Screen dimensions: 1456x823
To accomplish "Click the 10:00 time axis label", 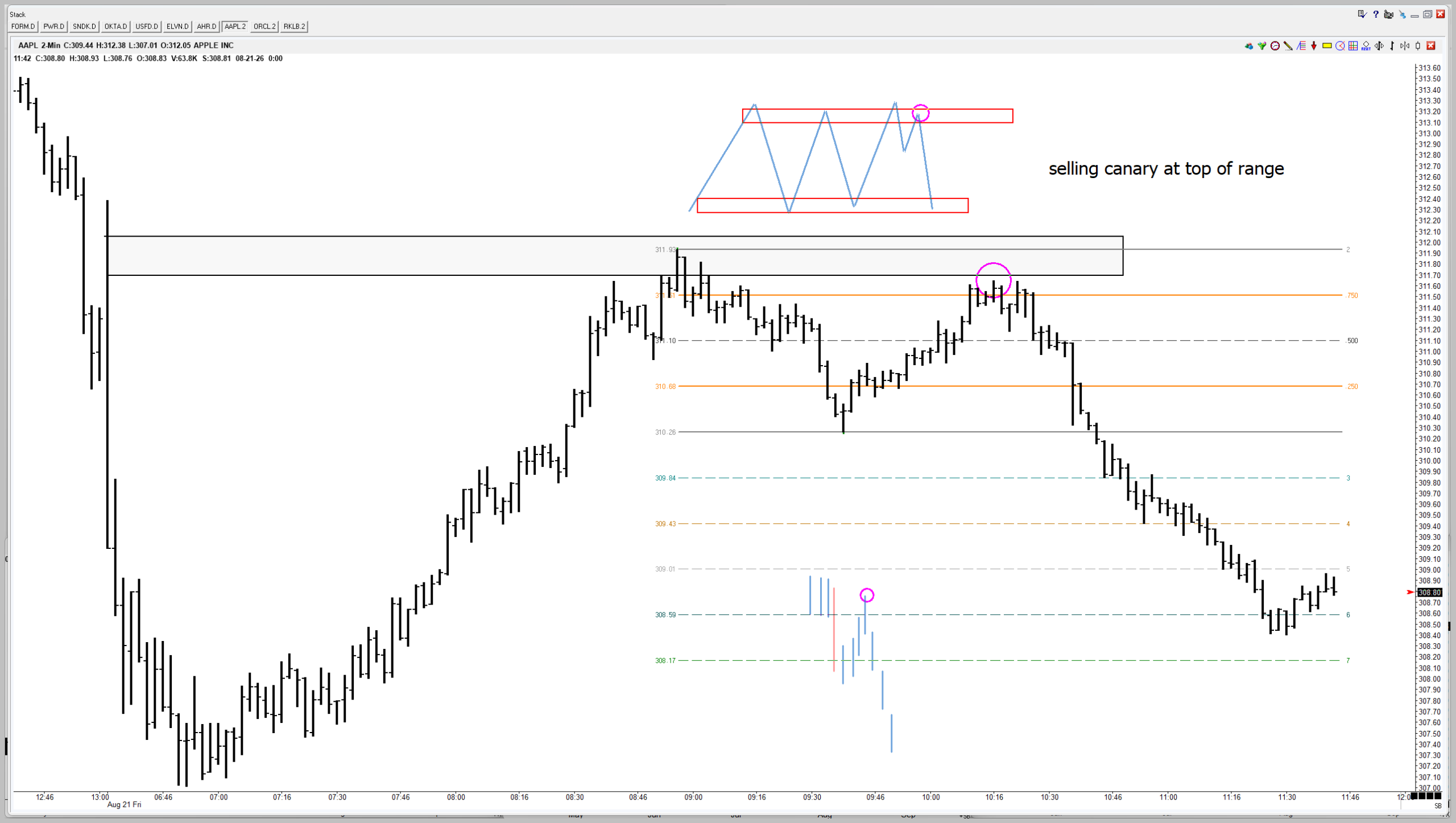I will [931, 797].
